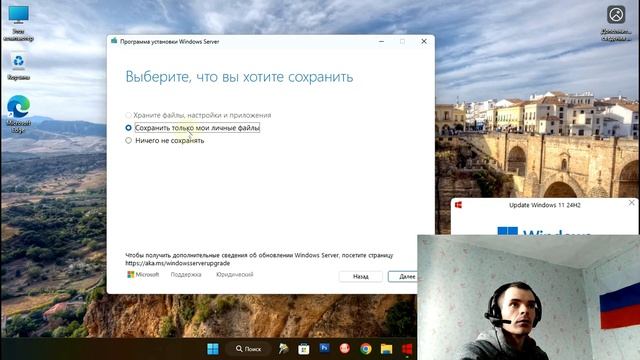This screenshot has height=360, width=640.
Task: Open the top-right desktop info icon
Action: point(616,23)
